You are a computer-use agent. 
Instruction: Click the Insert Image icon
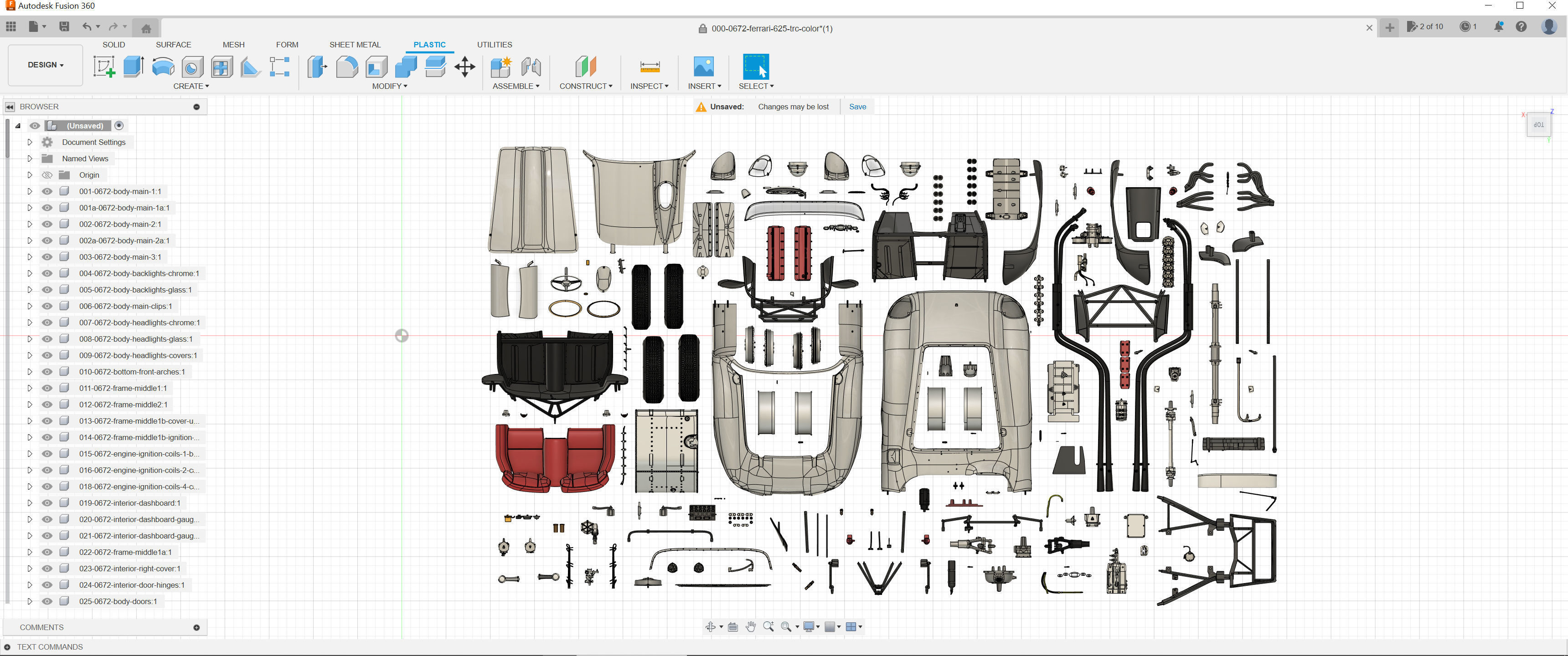pos(704,67)
